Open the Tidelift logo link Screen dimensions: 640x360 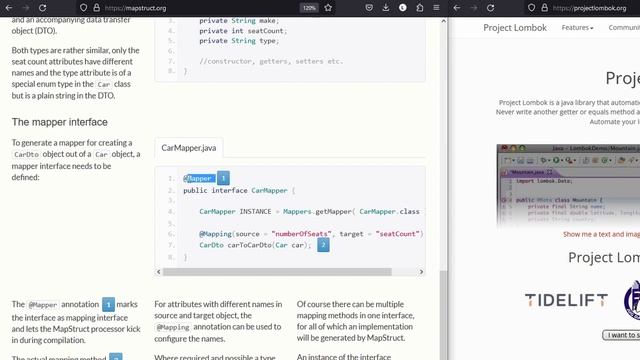click(x=566, y=300)
